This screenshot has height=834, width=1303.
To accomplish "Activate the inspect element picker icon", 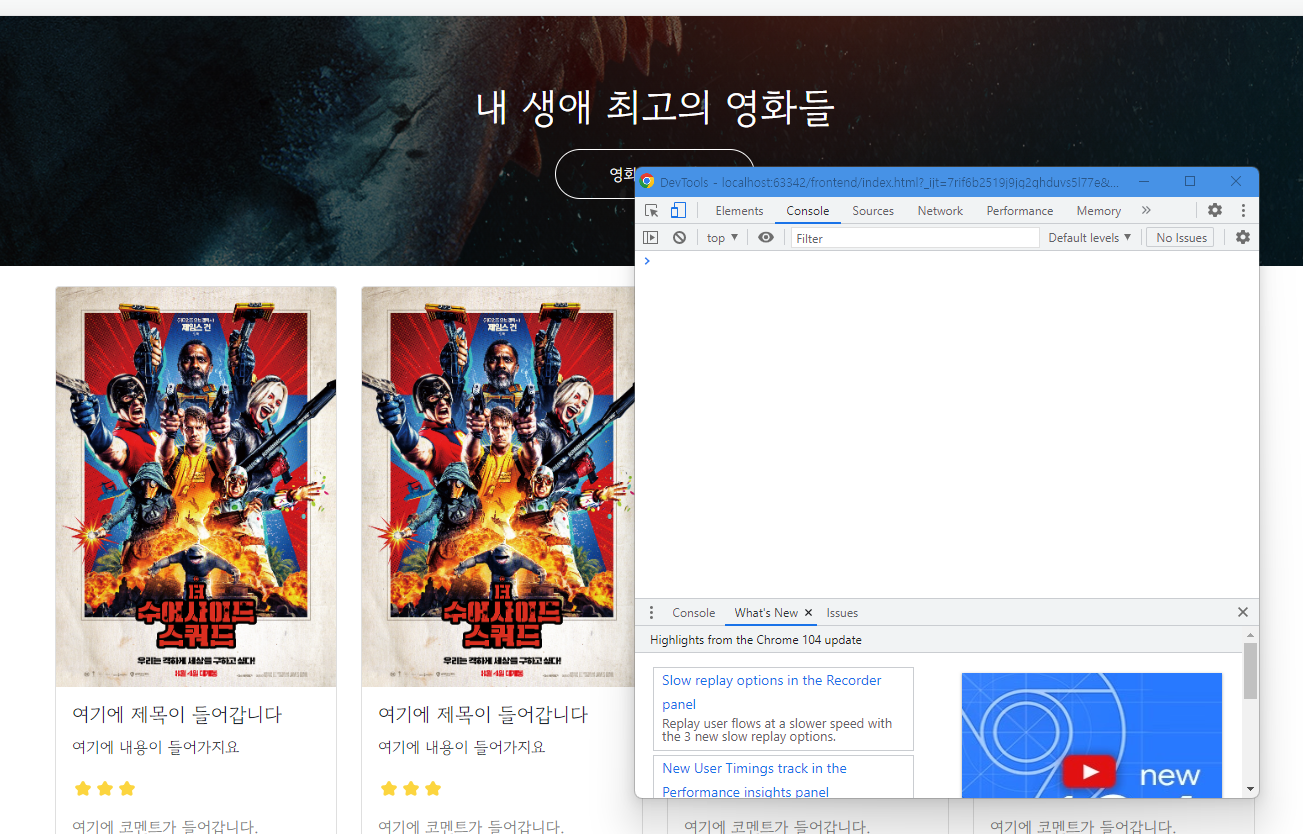I will point(652,211).
